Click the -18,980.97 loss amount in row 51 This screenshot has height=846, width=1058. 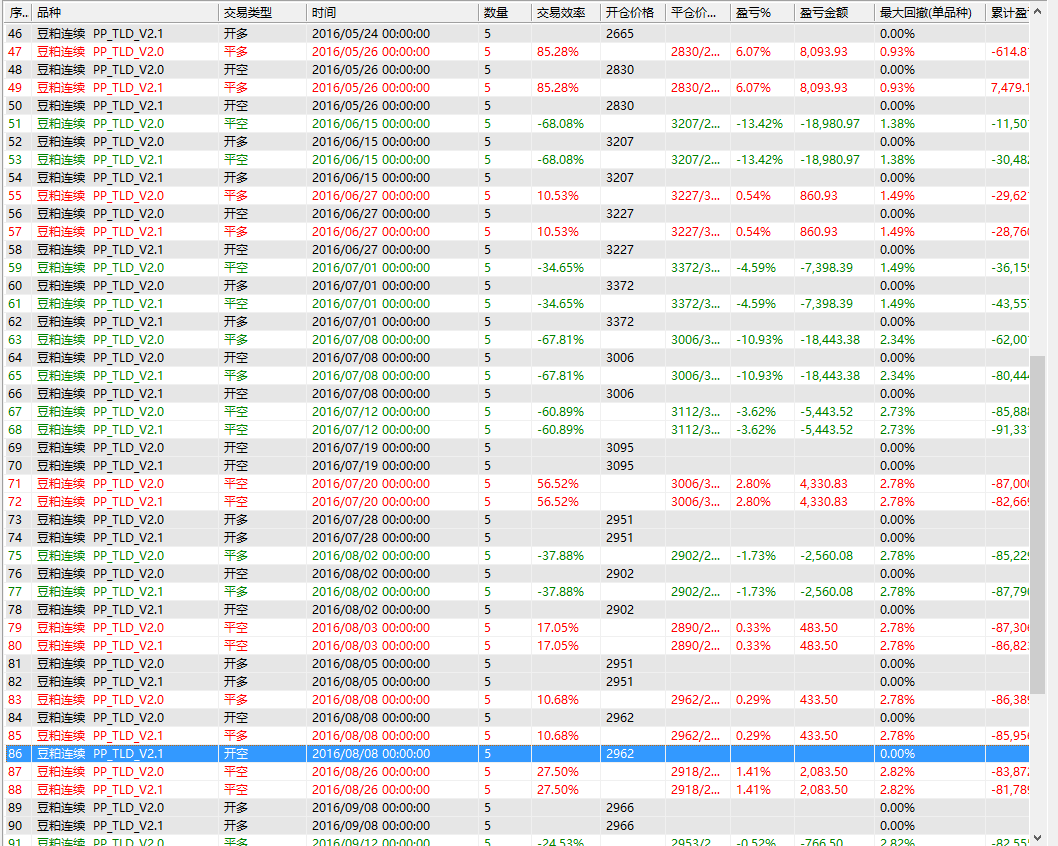click(829, 124)
